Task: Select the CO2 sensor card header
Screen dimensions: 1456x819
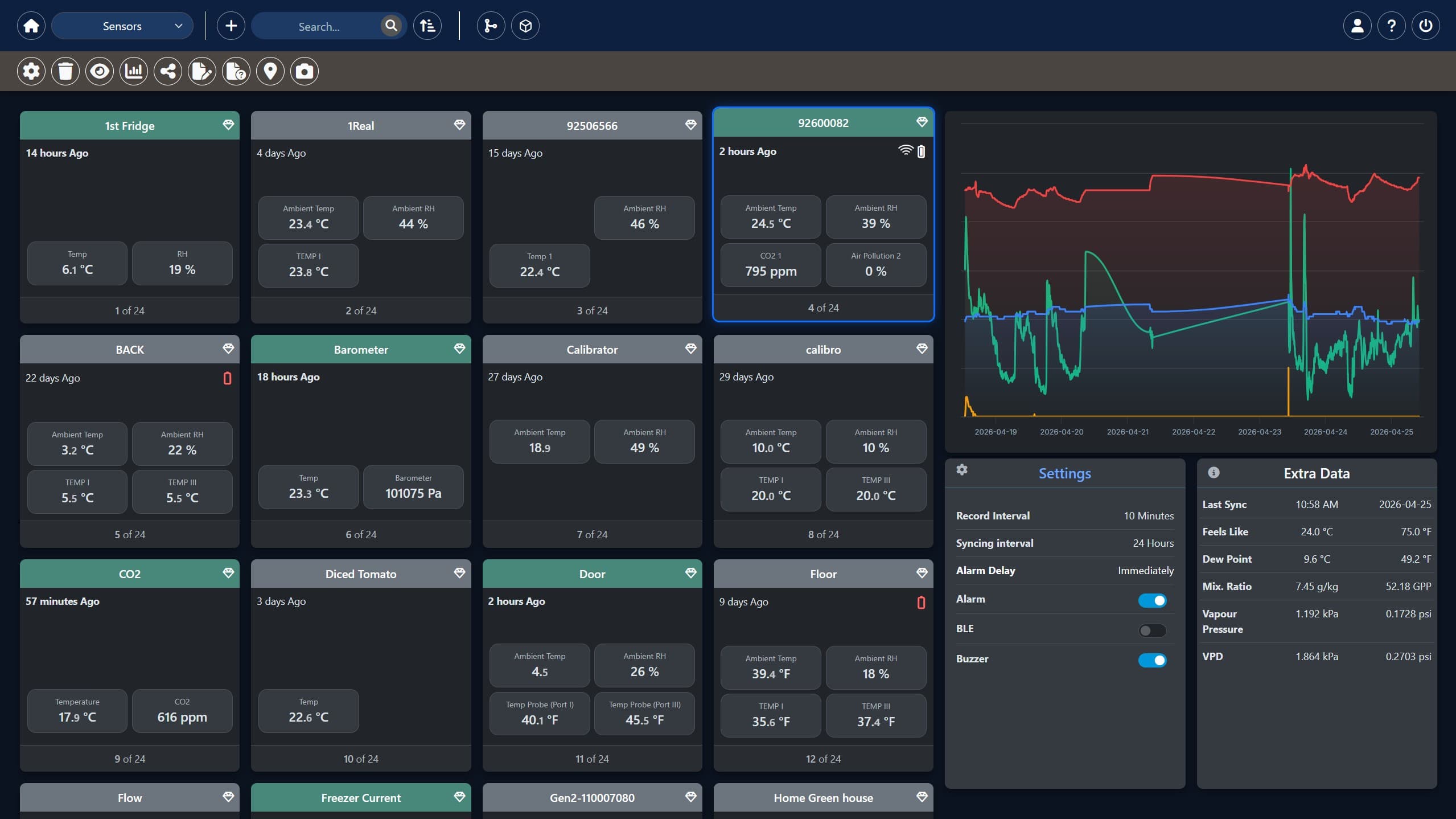Action: [x=130, y=574]
